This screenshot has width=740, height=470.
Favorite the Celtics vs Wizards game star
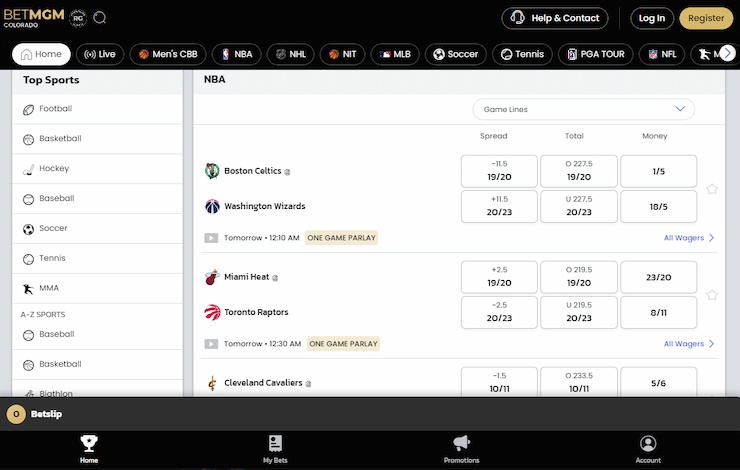(x=712, y=189)
